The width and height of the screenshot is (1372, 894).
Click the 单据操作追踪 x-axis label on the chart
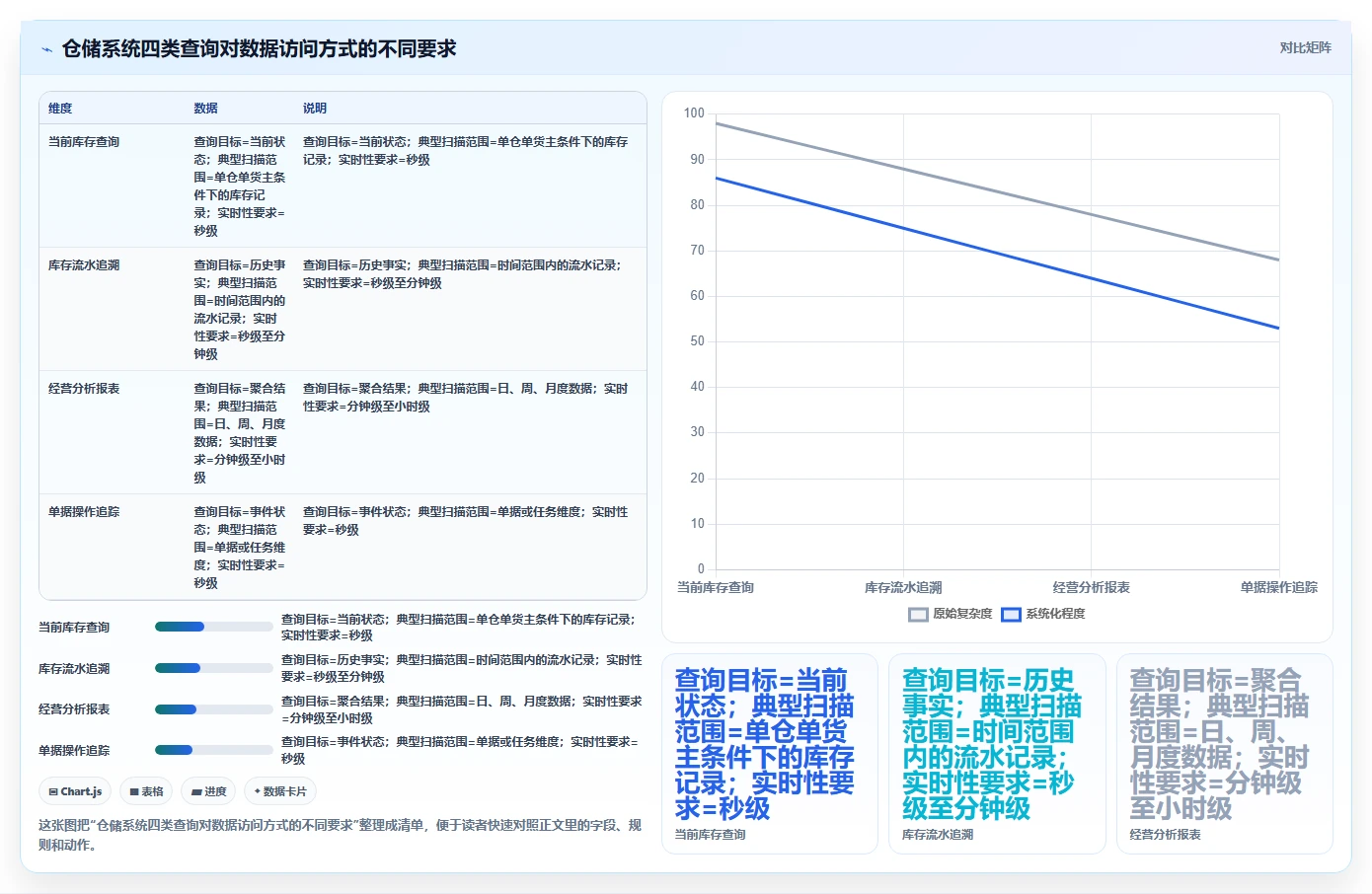(x=1279, y=587)
